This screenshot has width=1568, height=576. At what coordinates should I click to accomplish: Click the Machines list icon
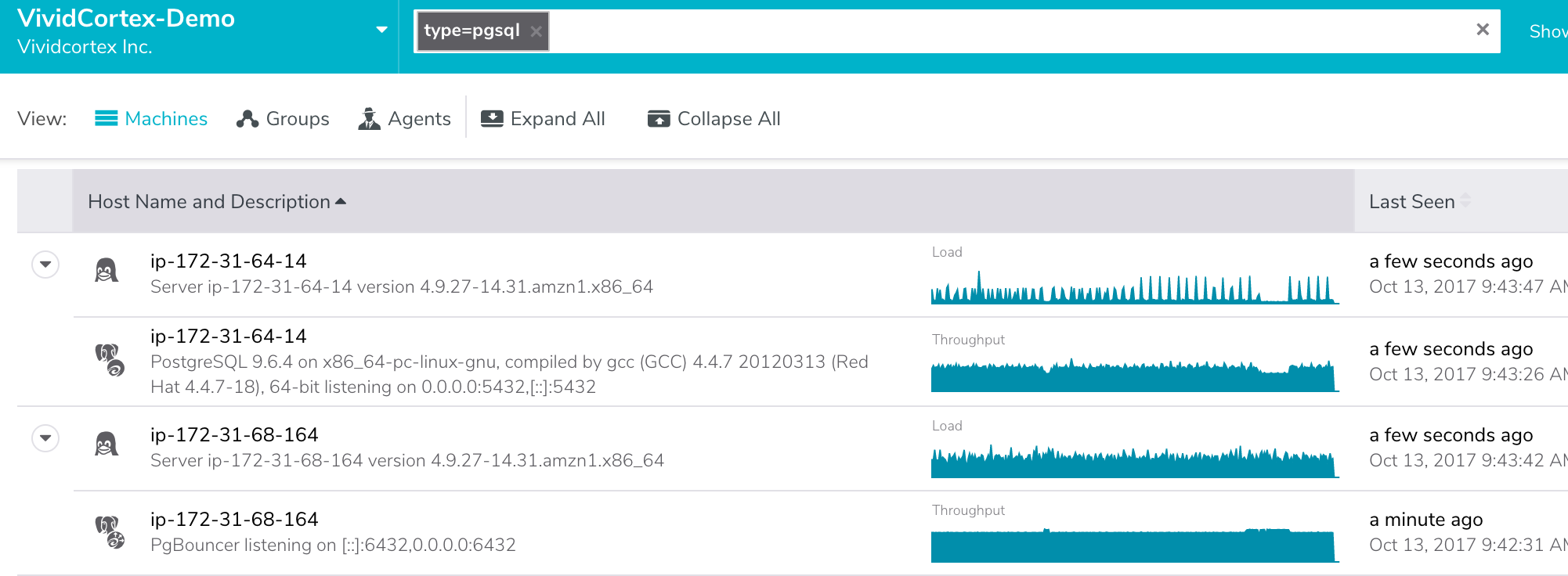coord(106,118)
